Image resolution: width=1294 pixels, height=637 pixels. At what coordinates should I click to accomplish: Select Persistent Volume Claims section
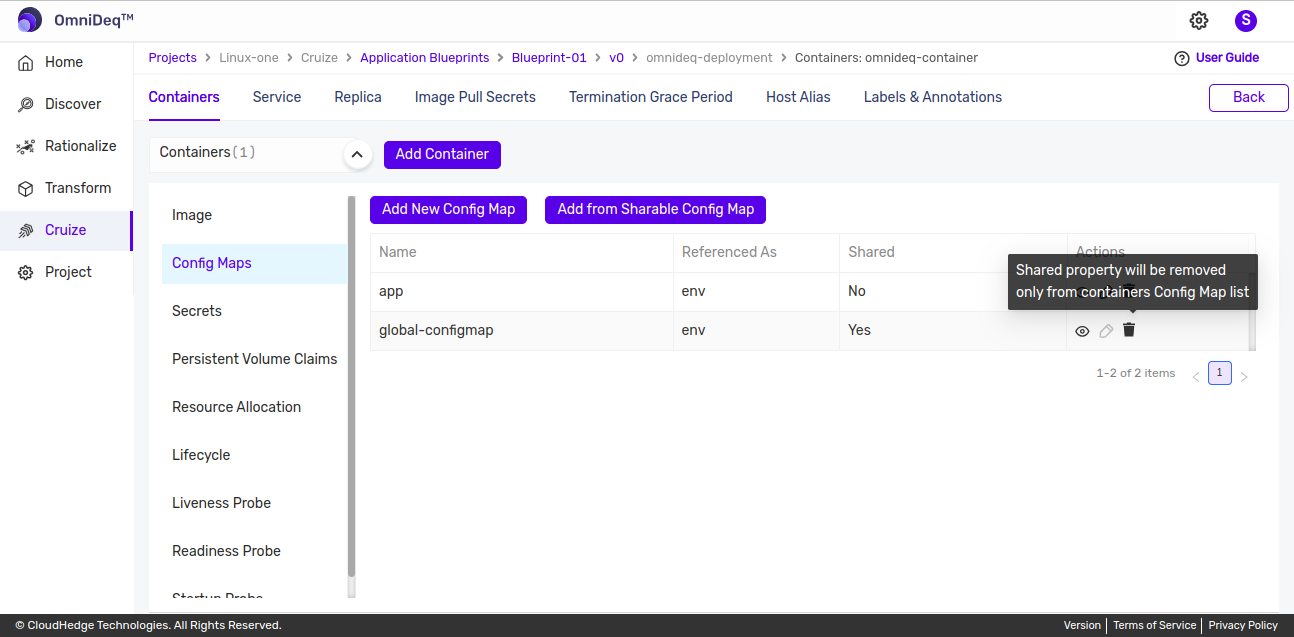(254, 359)
